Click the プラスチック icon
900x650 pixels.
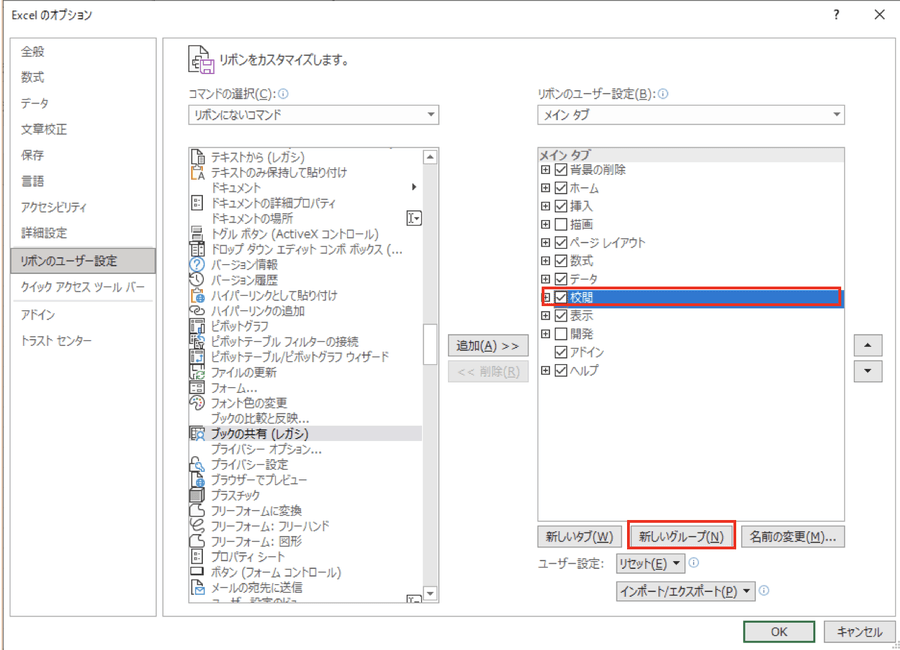click(x=197, y=495)
